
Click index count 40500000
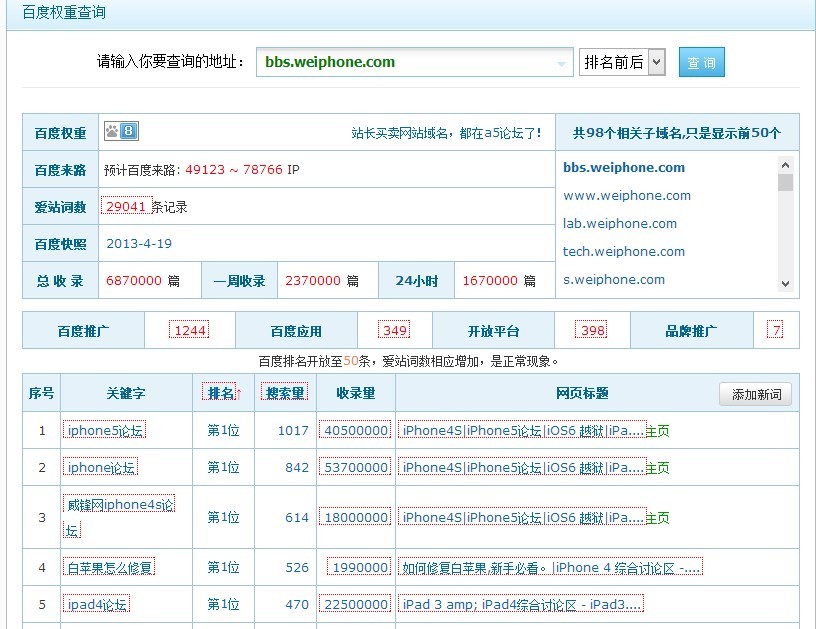355,430
